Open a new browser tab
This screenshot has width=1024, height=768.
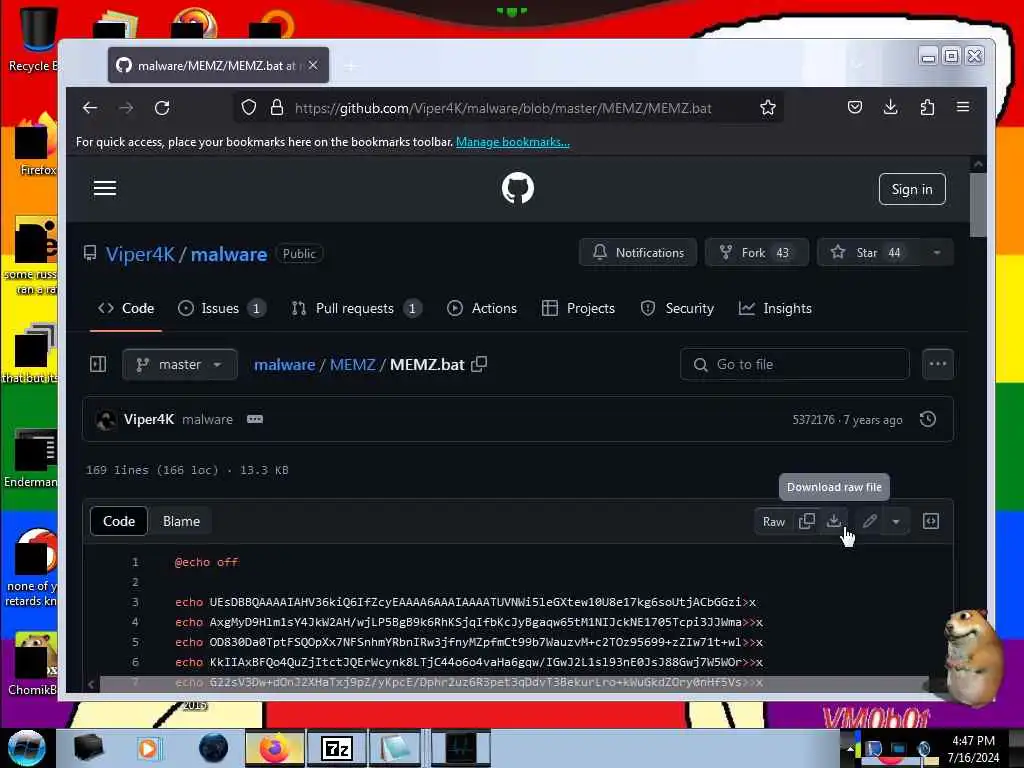point(351,66)
